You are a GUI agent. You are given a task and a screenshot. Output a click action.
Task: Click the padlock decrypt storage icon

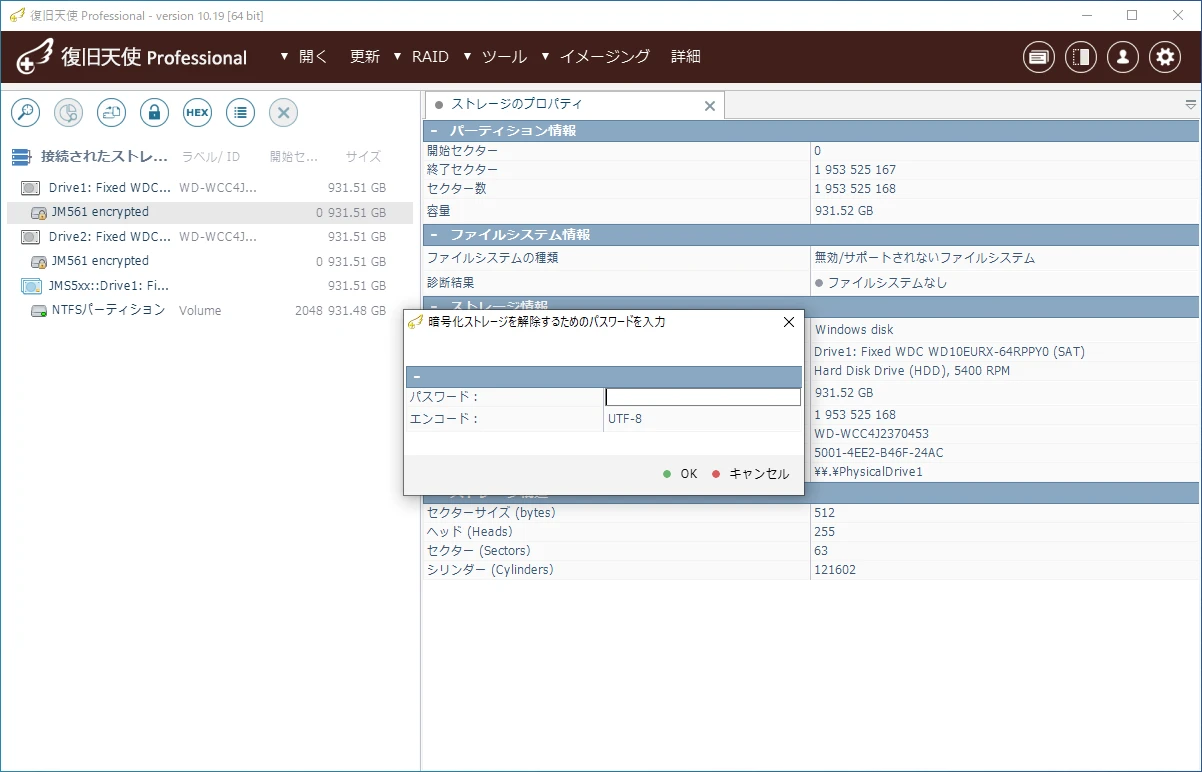coord(154,112)
